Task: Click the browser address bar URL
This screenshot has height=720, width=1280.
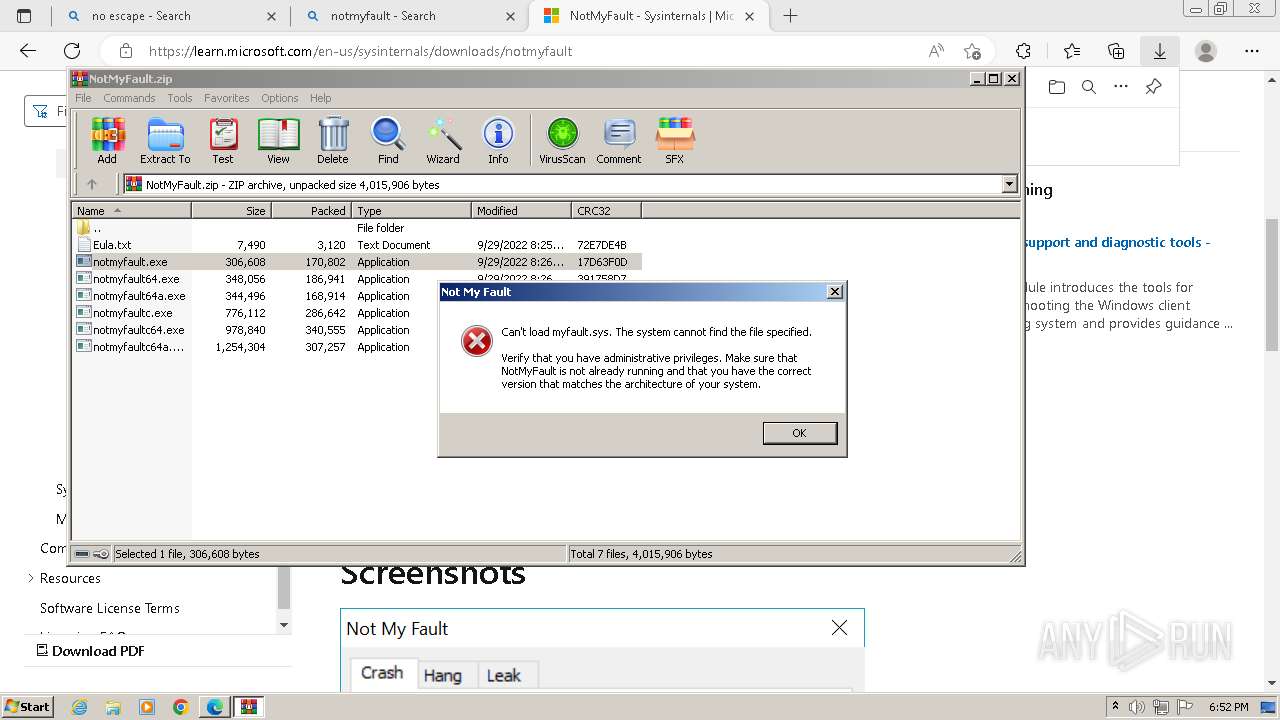Action: tap(360, 51)
